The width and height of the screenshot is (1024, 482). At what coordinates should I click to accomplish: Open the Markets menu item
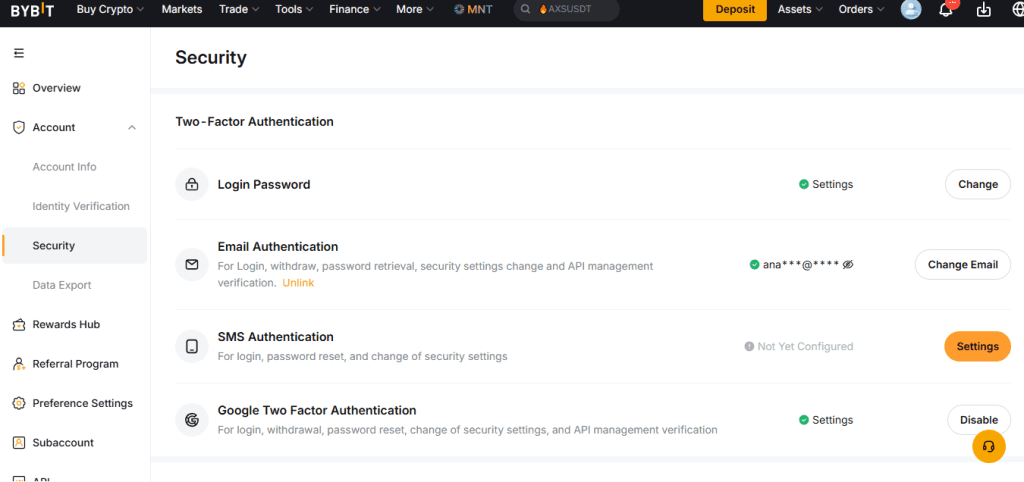[x=182, y=10]
